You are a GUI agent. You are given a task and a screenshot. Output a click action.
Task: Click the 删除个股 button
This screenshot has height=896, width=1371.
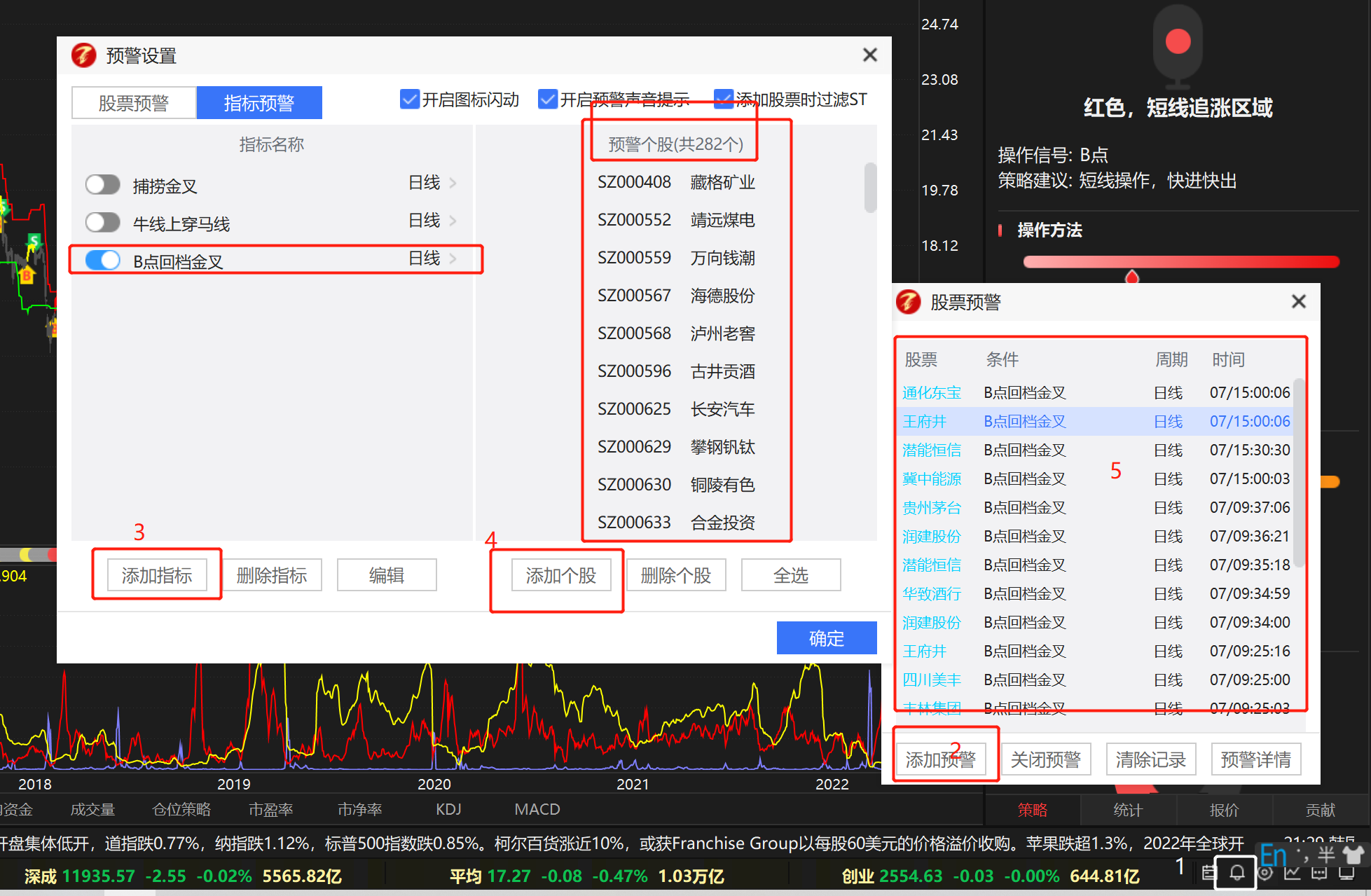click(676, 575)
